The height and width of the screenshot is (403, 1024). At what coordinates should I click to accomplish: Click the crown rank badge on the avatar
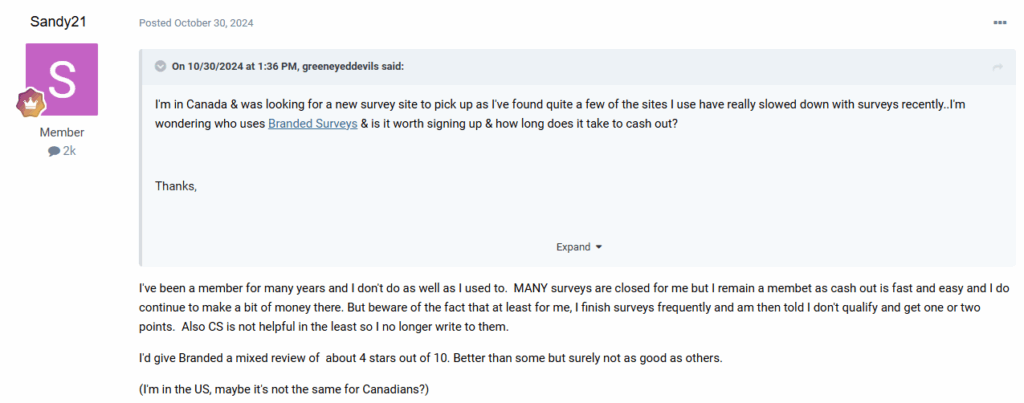pyautogui.click(x=29, y=105)
